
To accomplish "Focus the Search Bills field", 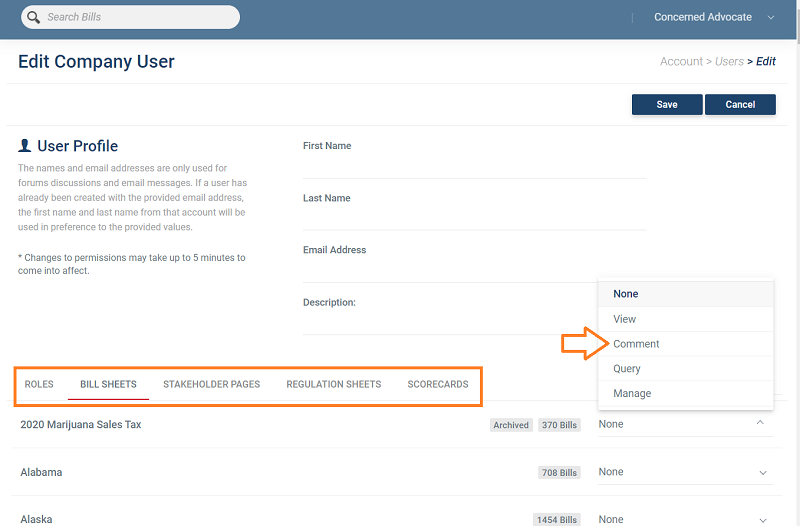I will pos(138,17).
